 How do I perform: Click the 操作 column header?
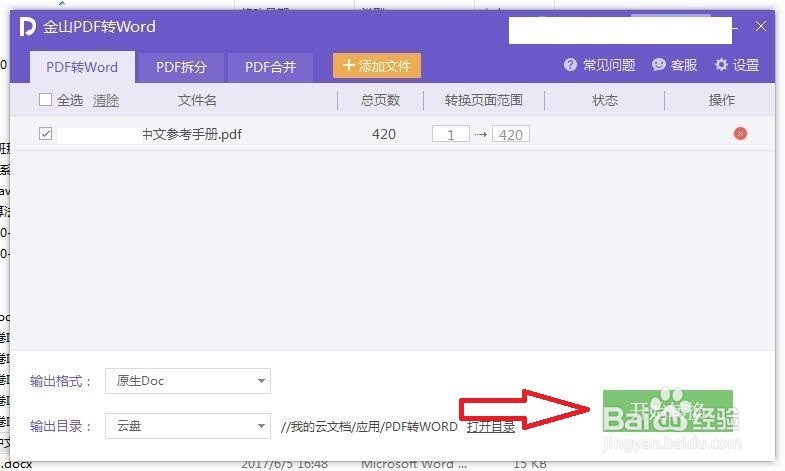[x=721, y=100]
